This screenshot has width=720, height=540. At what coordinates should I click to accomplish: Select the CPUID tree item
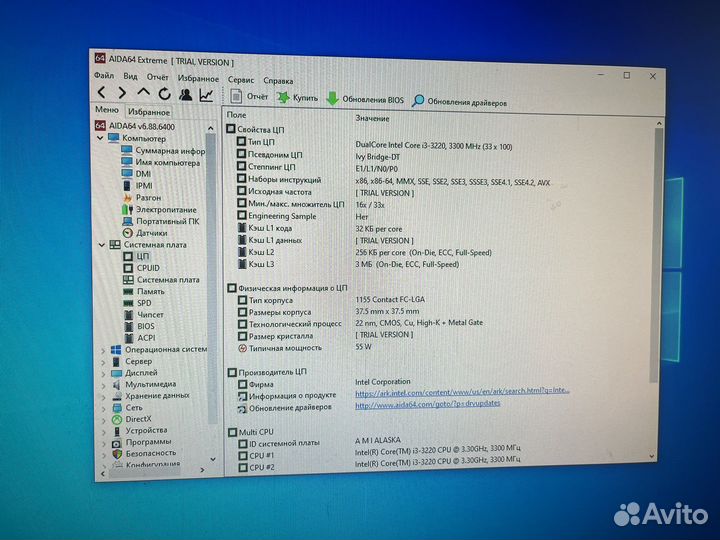[141, 268]
